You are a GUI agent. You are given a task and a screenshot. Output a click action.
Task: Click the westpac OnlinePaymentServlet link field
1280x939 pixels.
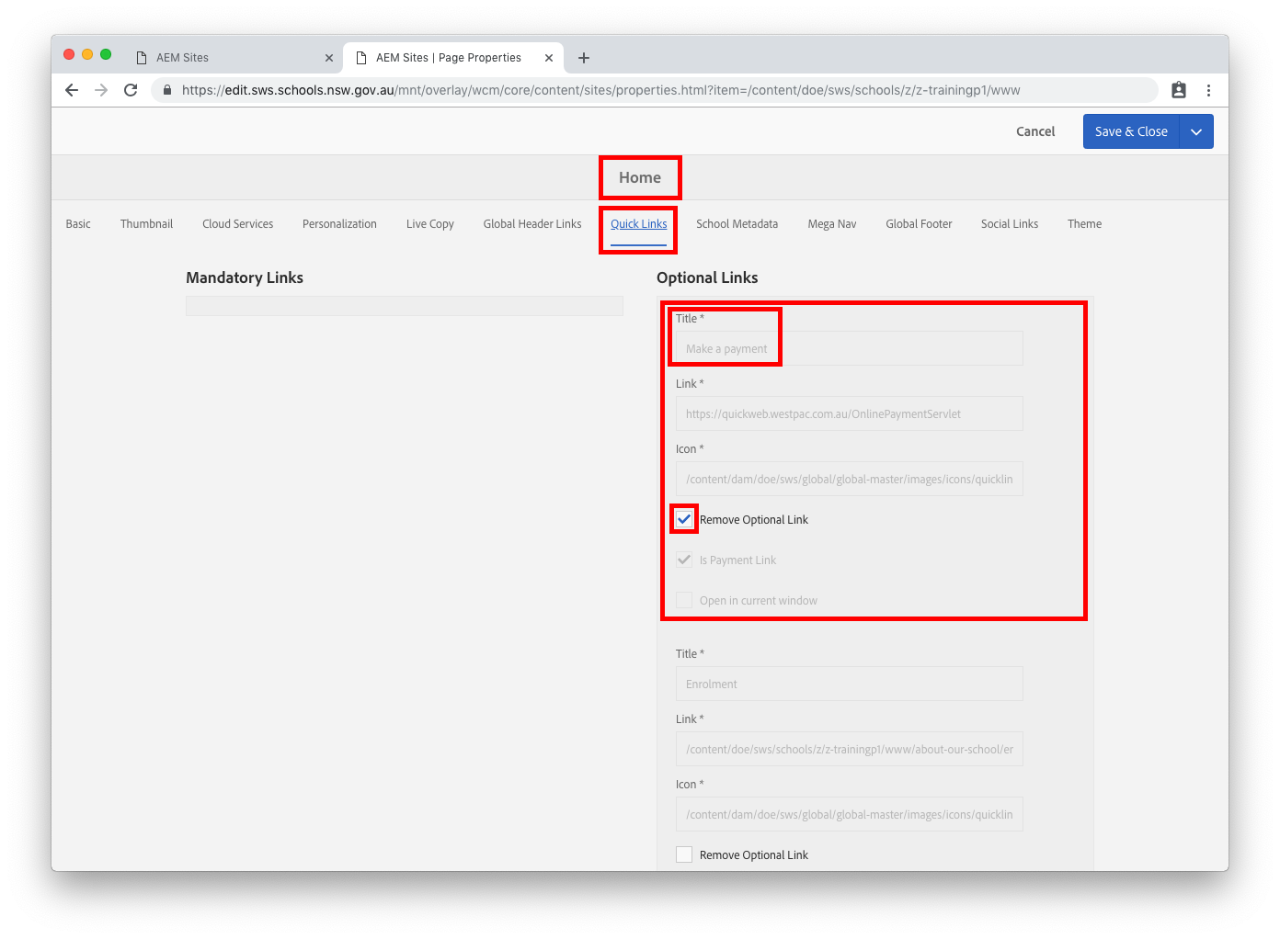(x=849, y=414)
